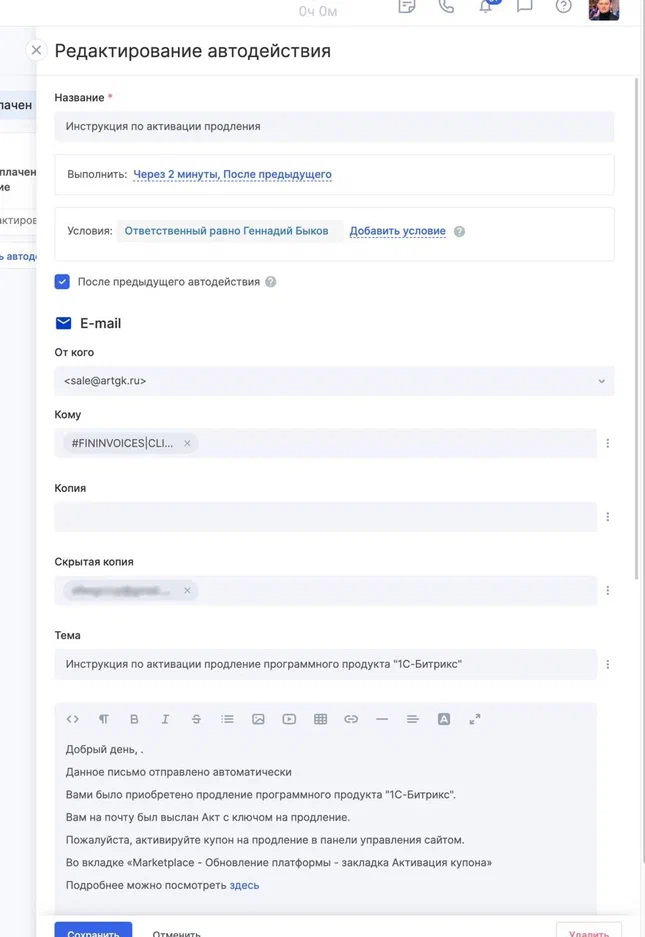Click the 'Сохранить' button

click(x=93, y=930)
